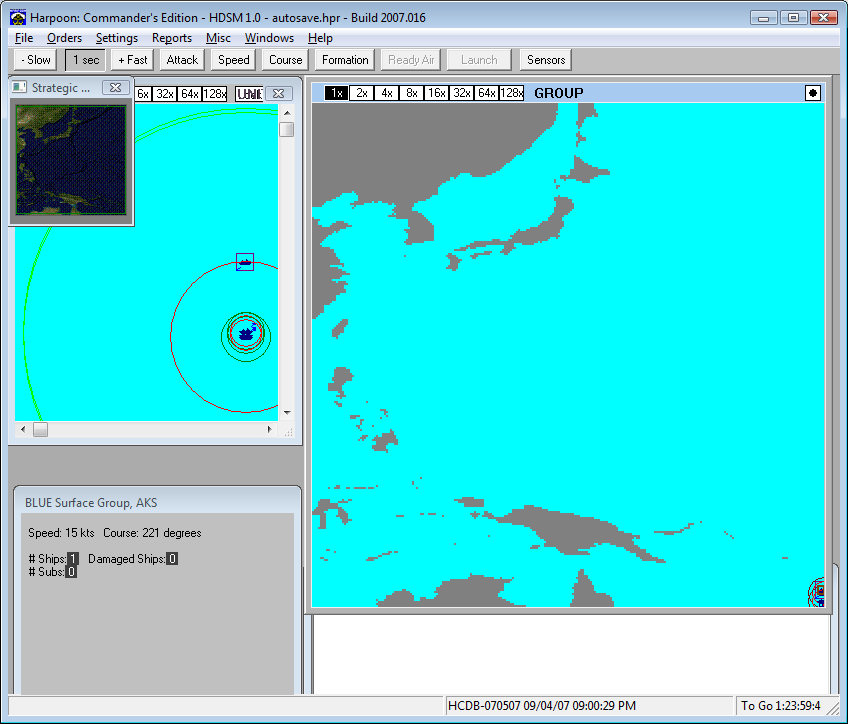Image resolution: width=848 pixels, height=724 pixels.
Task: Close the Strategic map window
Action: coord(115,88)
